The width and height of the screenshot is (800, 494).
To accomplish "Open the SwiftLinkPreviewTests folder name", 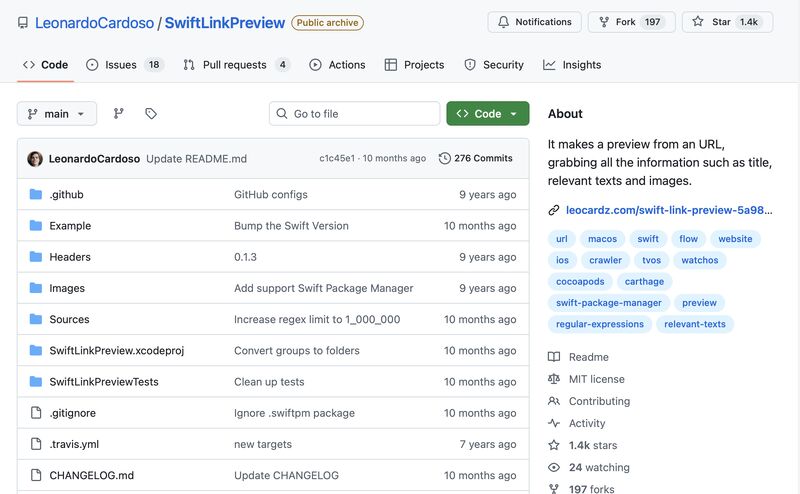I will click(x=104, y=382).
